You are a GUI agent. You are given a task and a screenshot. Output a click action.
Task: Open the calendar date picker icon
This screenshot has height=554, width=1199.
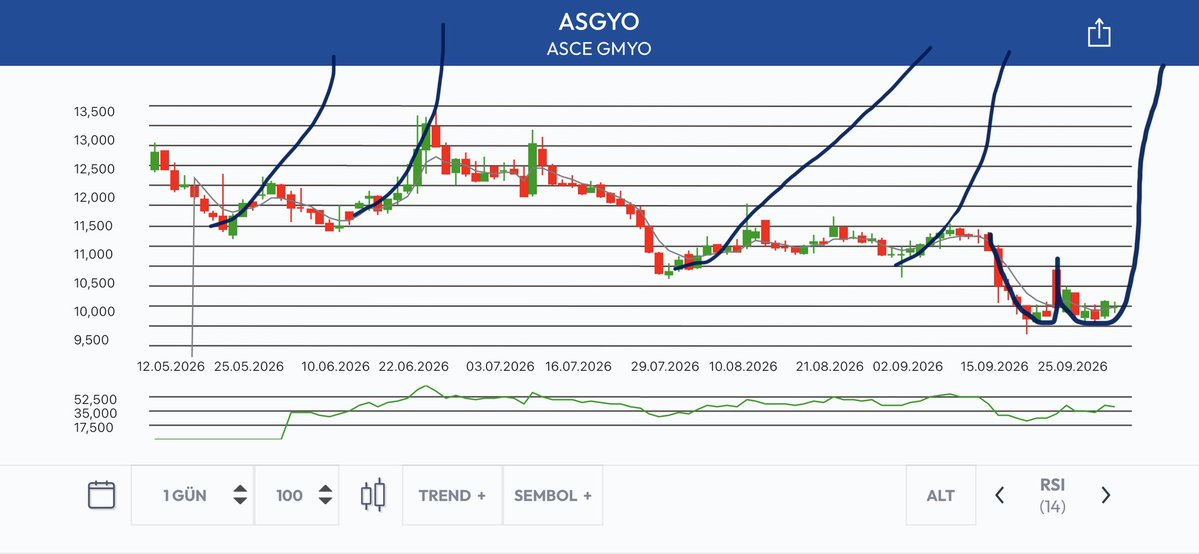click(x=102, y=495)
